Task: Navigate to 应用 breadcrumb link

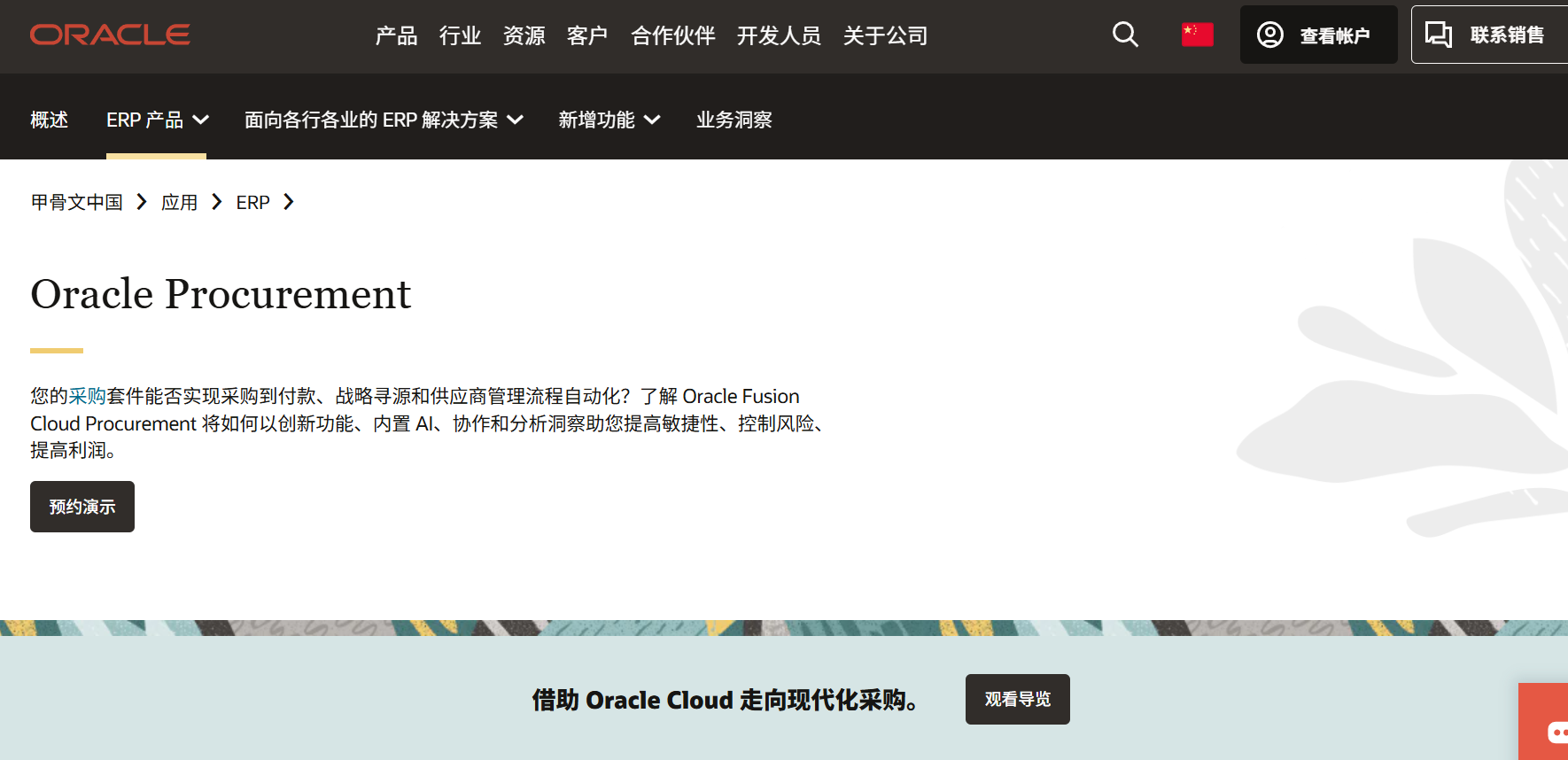Action: (x=179, y=202)
